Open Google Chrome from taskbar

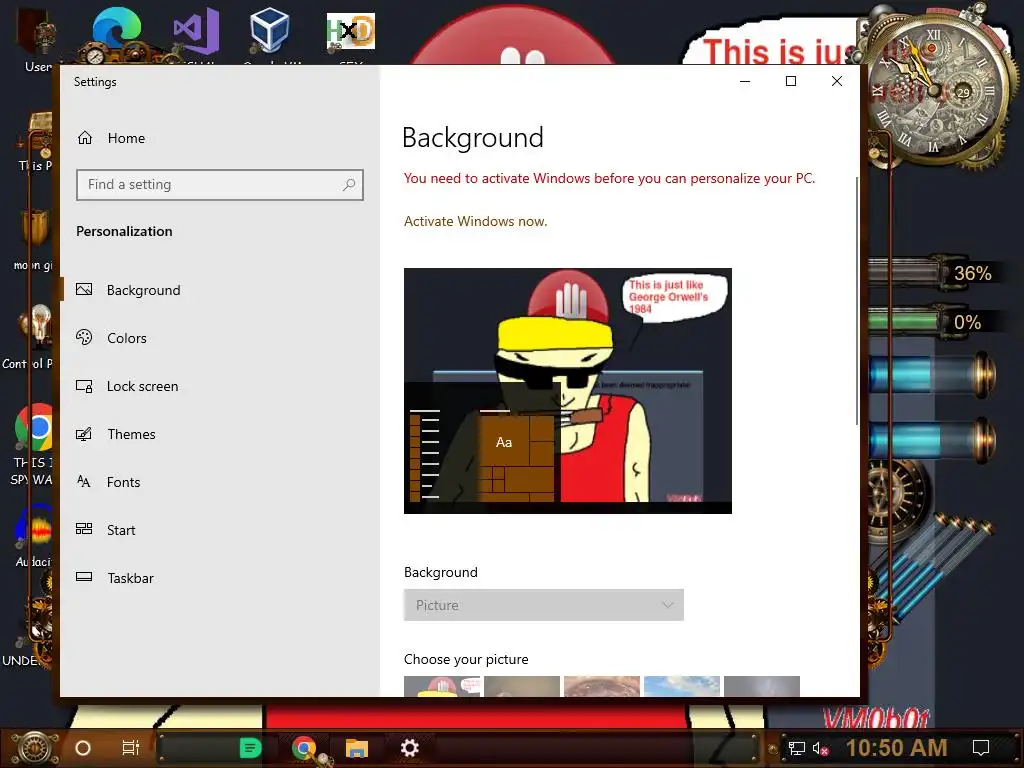pyautogui.click(x=304, y=748)
